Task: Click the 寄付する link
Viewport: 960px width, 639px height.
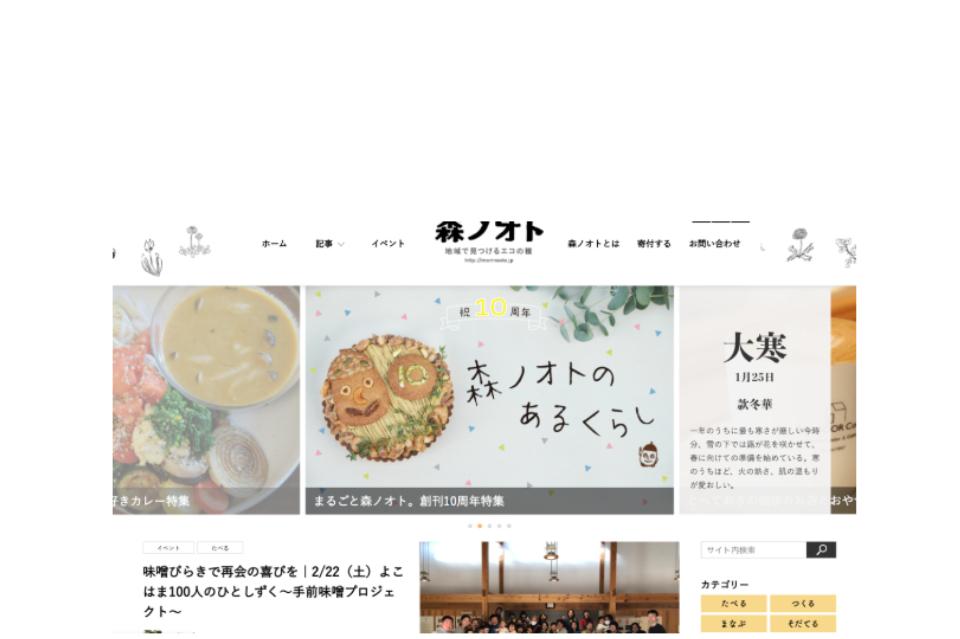Action: pyautogui.click(x=654, y=244)
